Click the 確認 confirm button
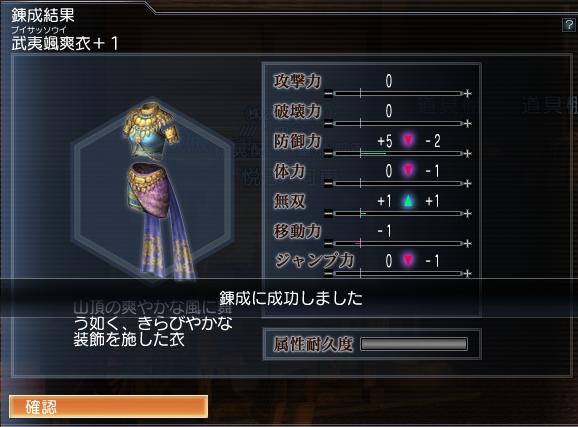Viewport: 578px width, 427px height. [x=108, y=407]
